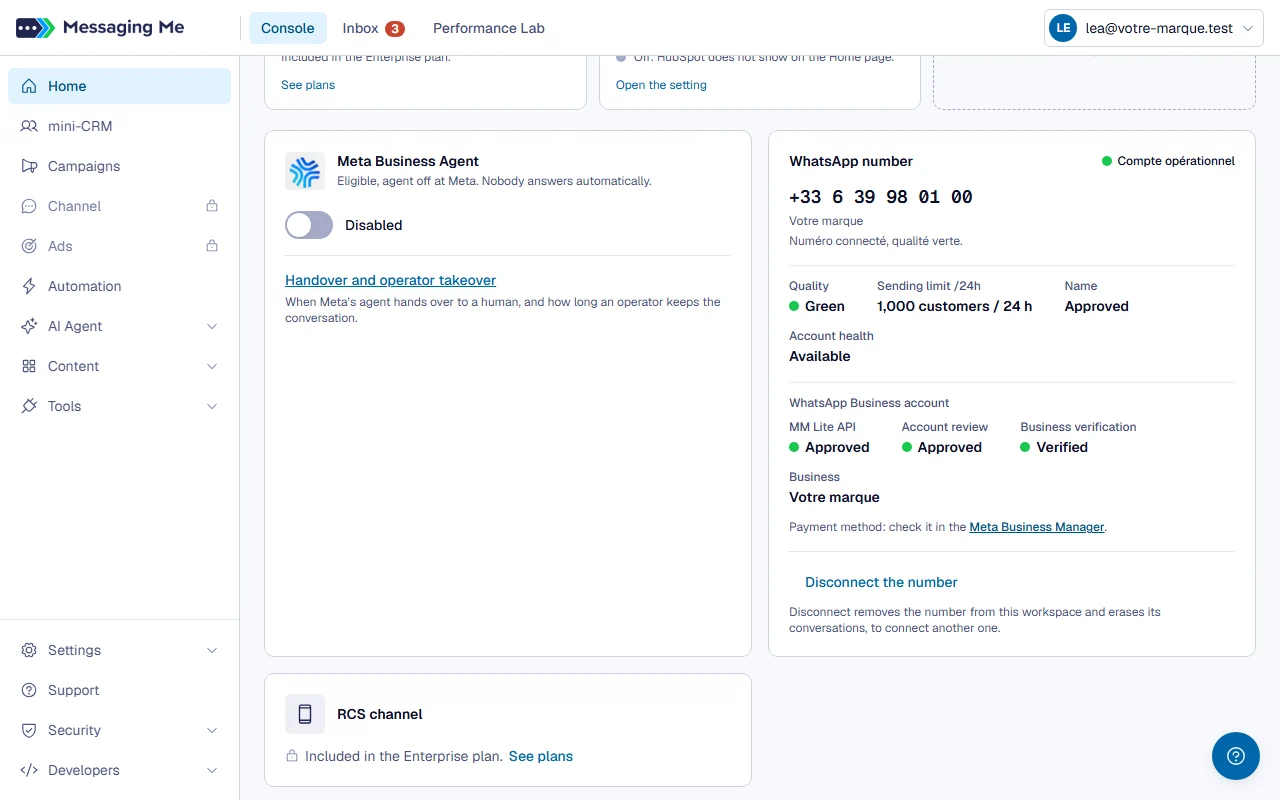Open the Meta Business Manager link
1280x800 pixels.
tap(1037, 527)
